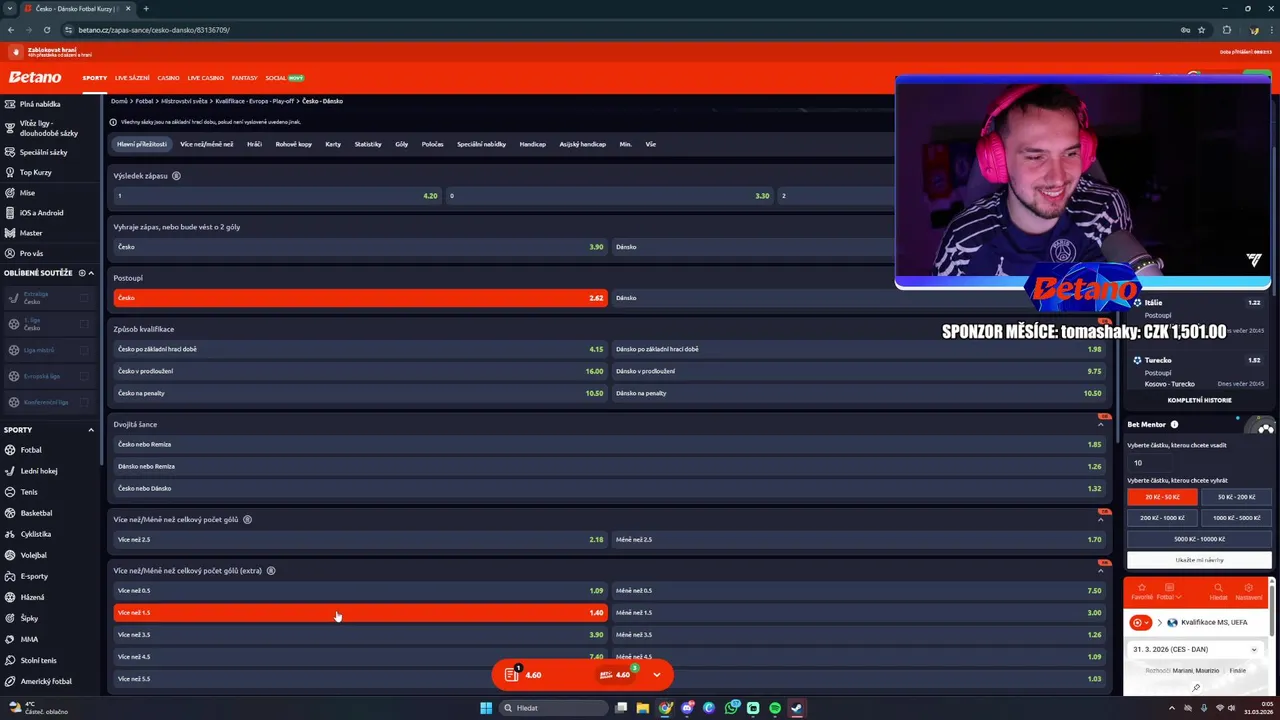Open the Fotbal dropdown in the stats widget
This screenshot has height=720, width=1280.
tap(1169, 592)
